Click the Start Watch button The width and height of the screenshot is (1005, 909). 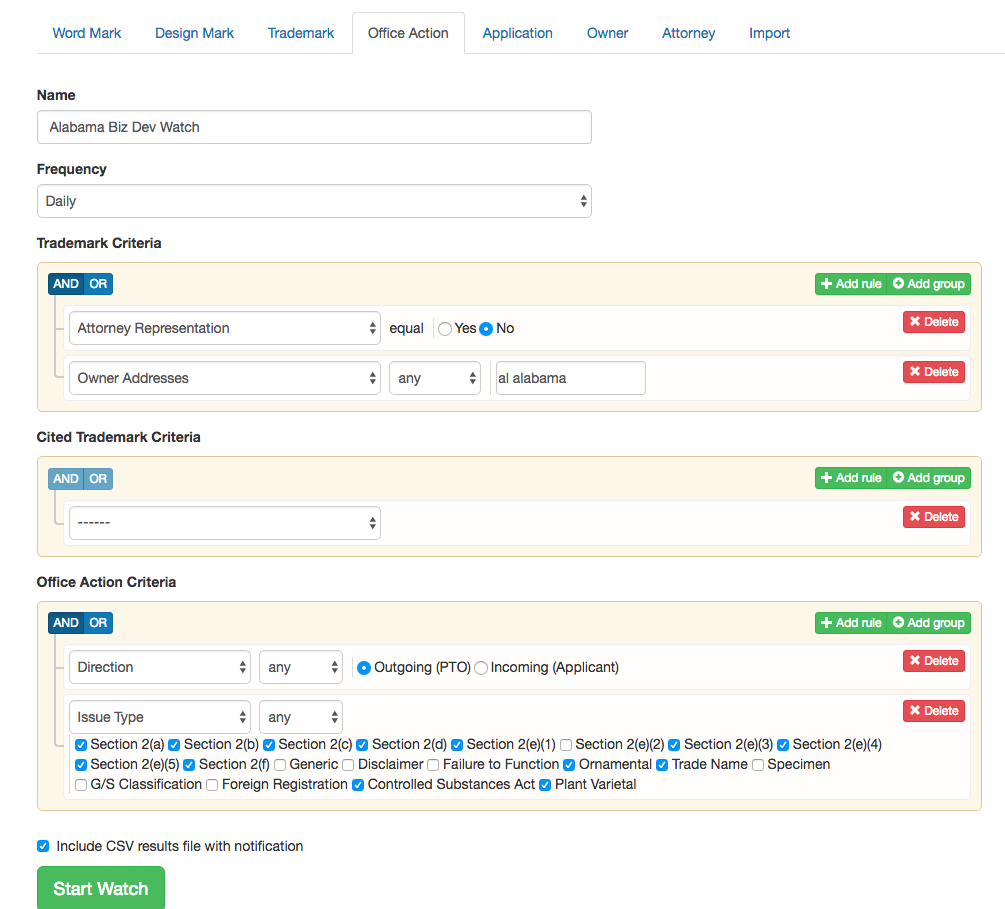100,887
